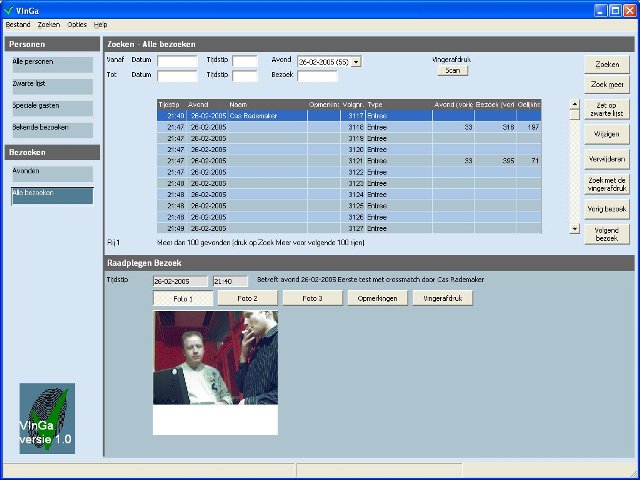Screen dimensions: 640x480
Task: Click the Opmerkingen column header
Action: [x=324, y=105]
